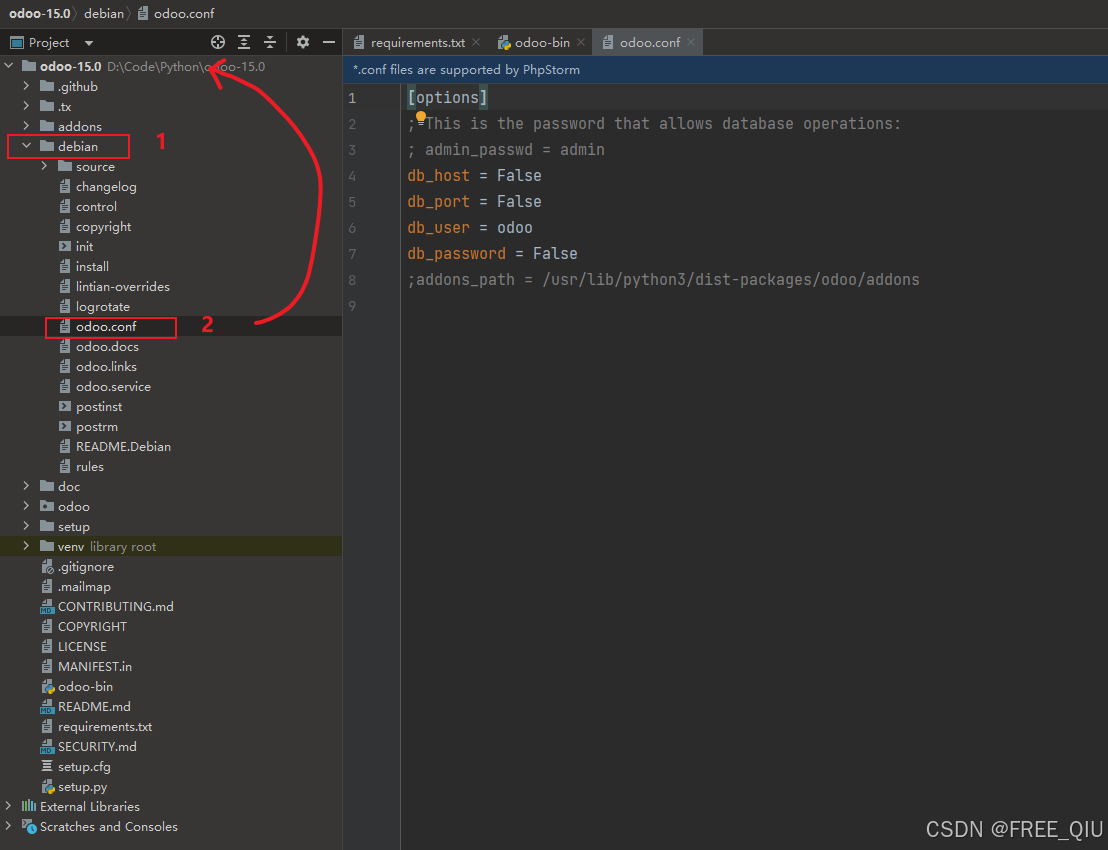Select the install file
Screen dimensions: 1108x850
[x=92, y=266]
